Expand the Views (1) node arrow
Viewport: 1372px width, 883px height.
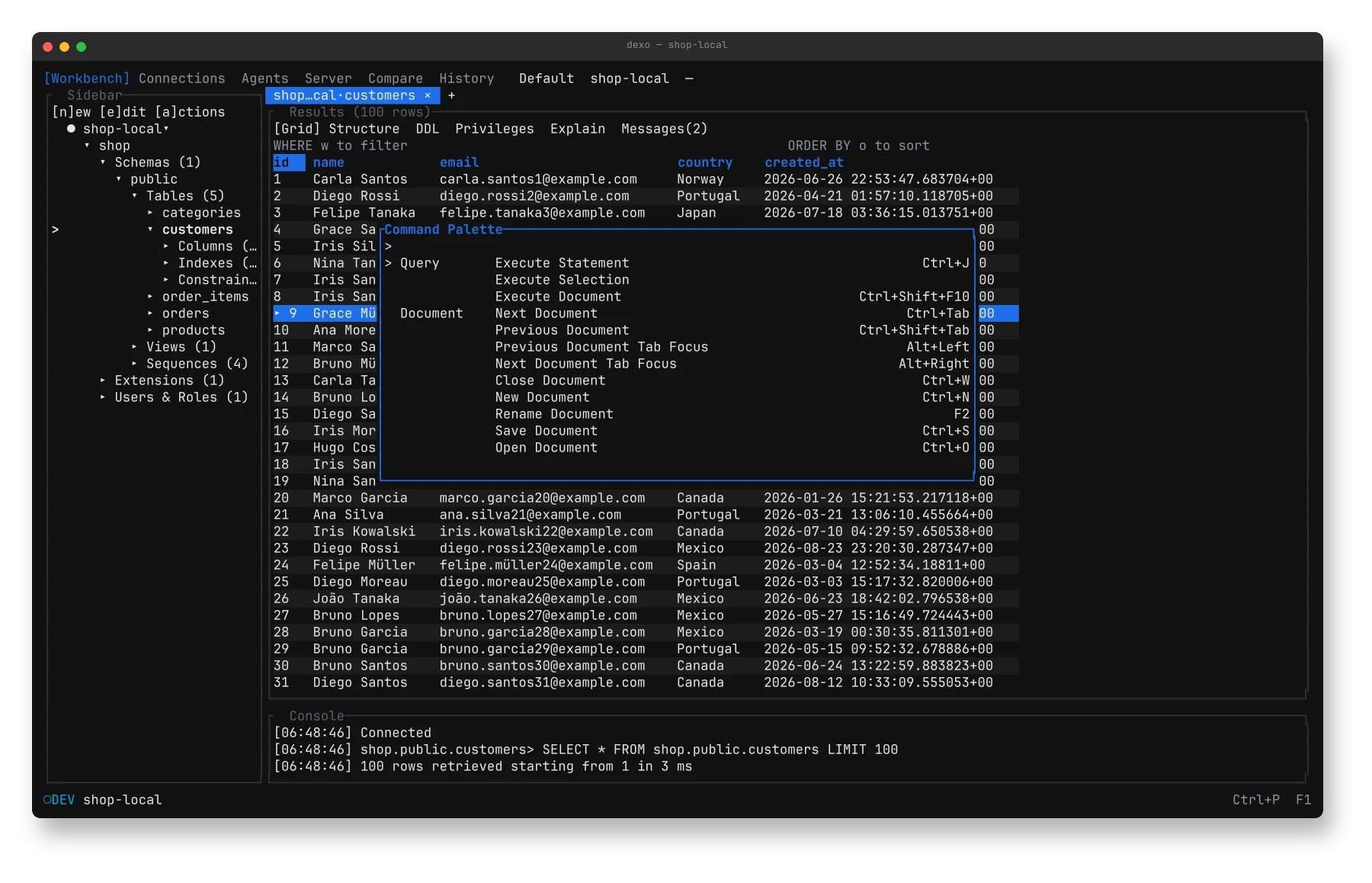(134, 347)
